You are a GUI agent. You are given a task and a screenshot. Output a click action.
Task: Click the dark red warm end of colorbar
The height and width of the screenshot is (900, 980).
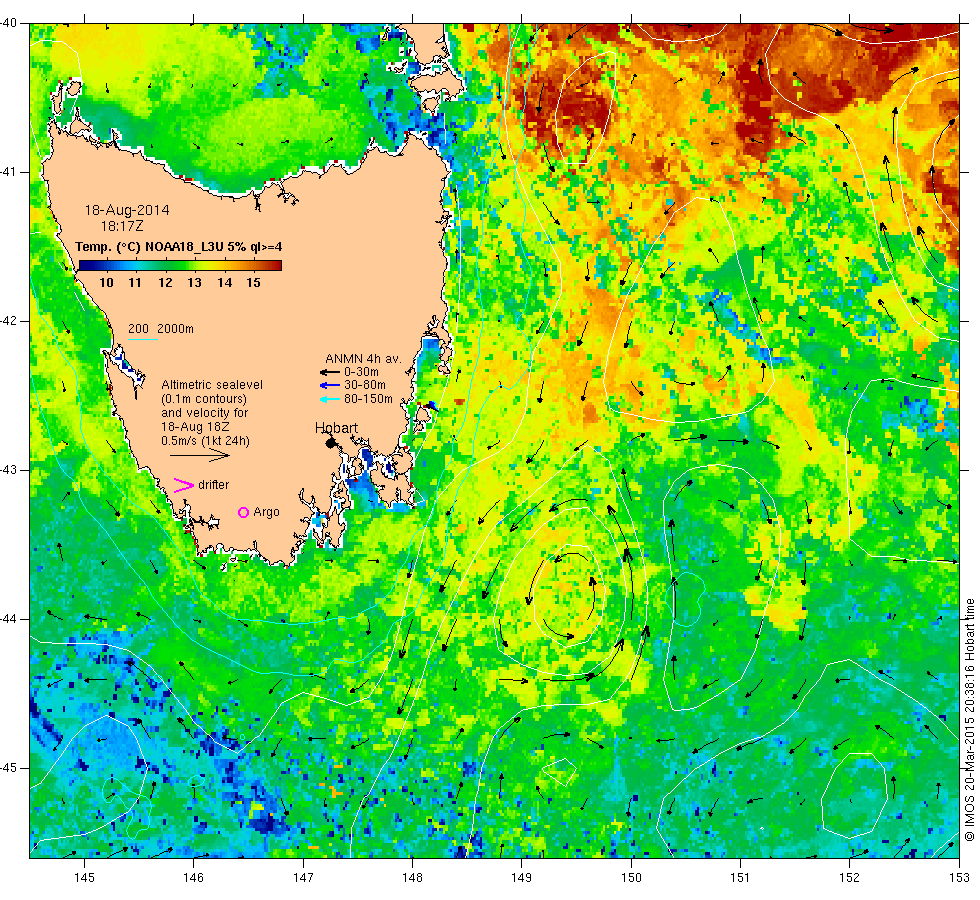pyautogui.click(x=276, y=265)
